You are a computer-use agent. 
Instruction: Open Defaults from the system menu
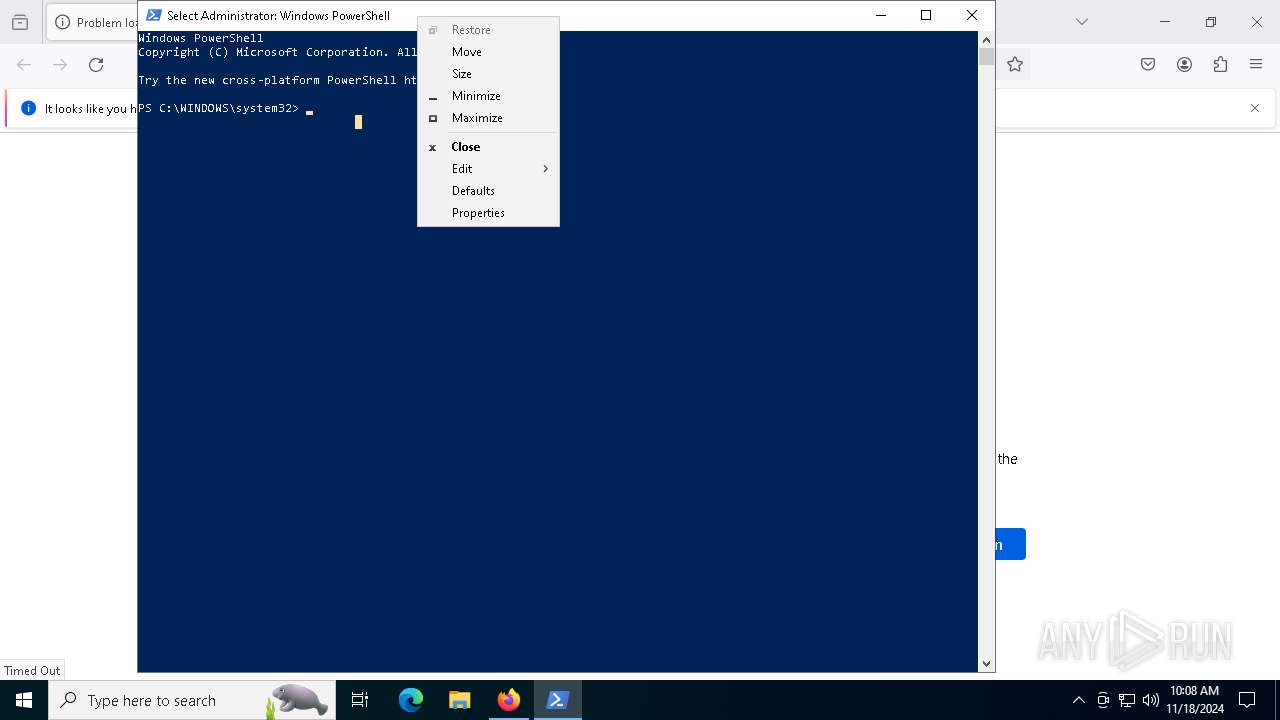[488, 191]
